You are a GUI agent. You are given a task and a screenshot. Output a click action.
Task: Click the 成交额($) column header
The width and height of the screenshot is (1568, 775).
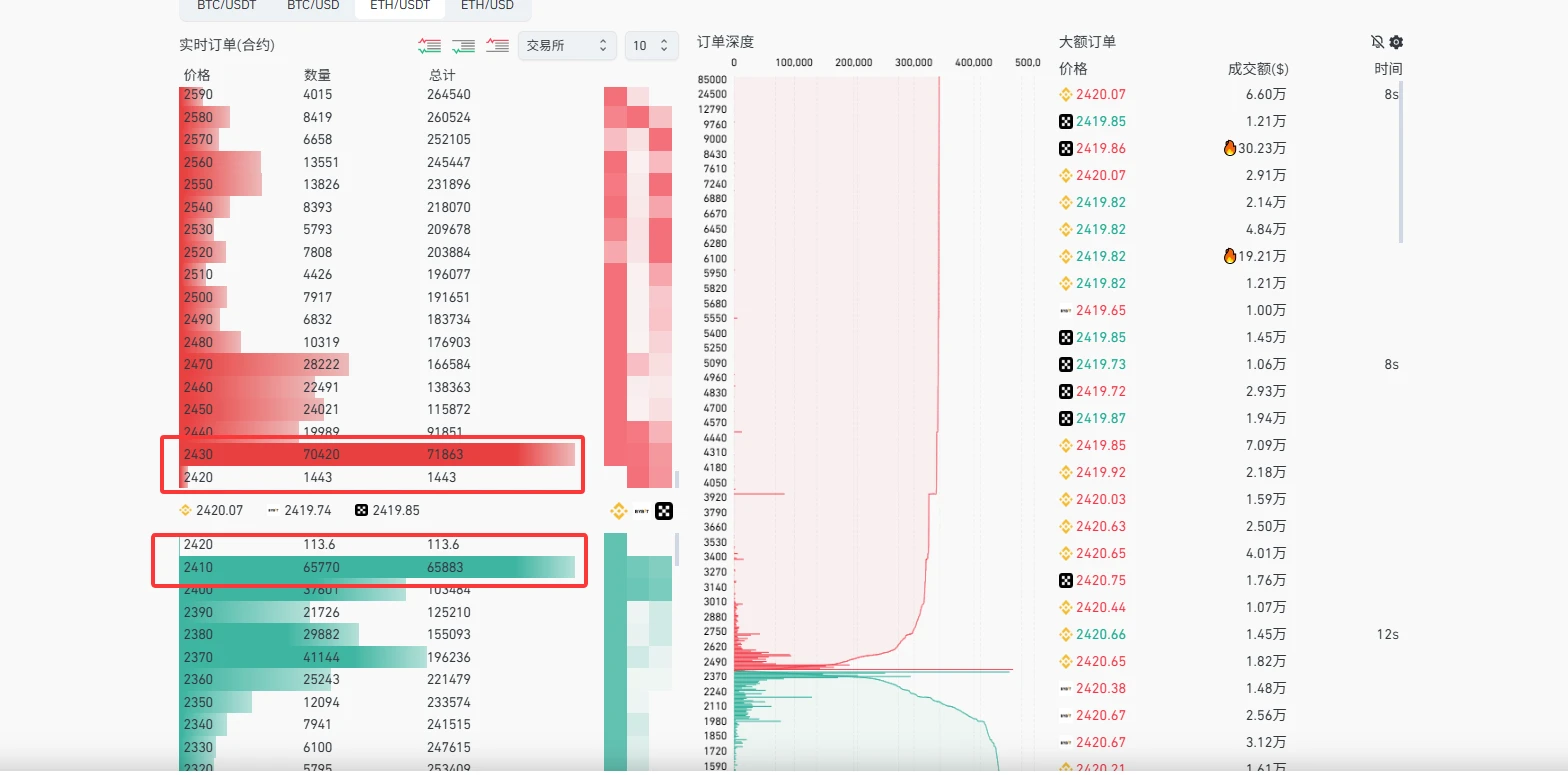[1258, 69]
